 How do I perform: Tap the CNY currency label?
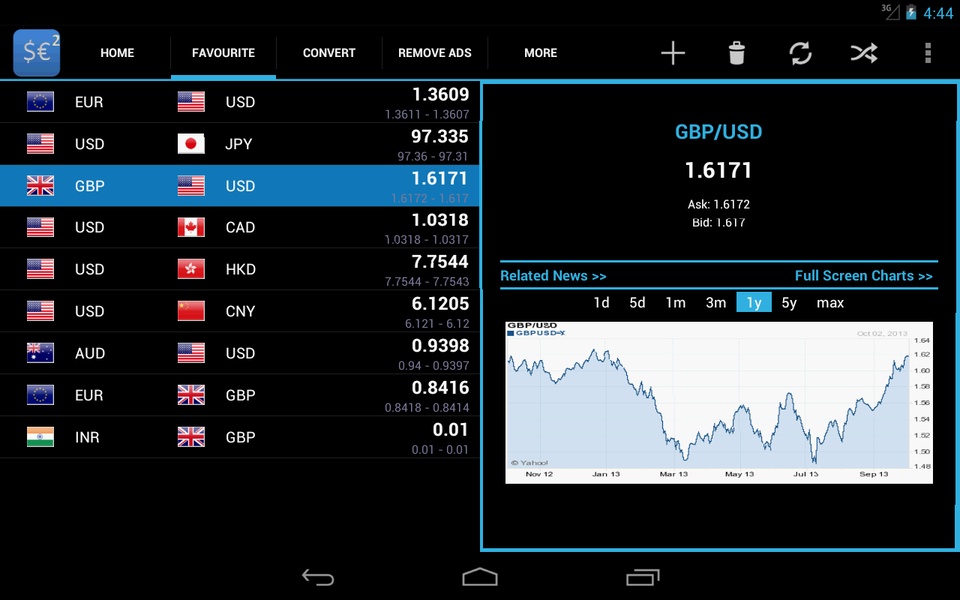click(240, 311)
